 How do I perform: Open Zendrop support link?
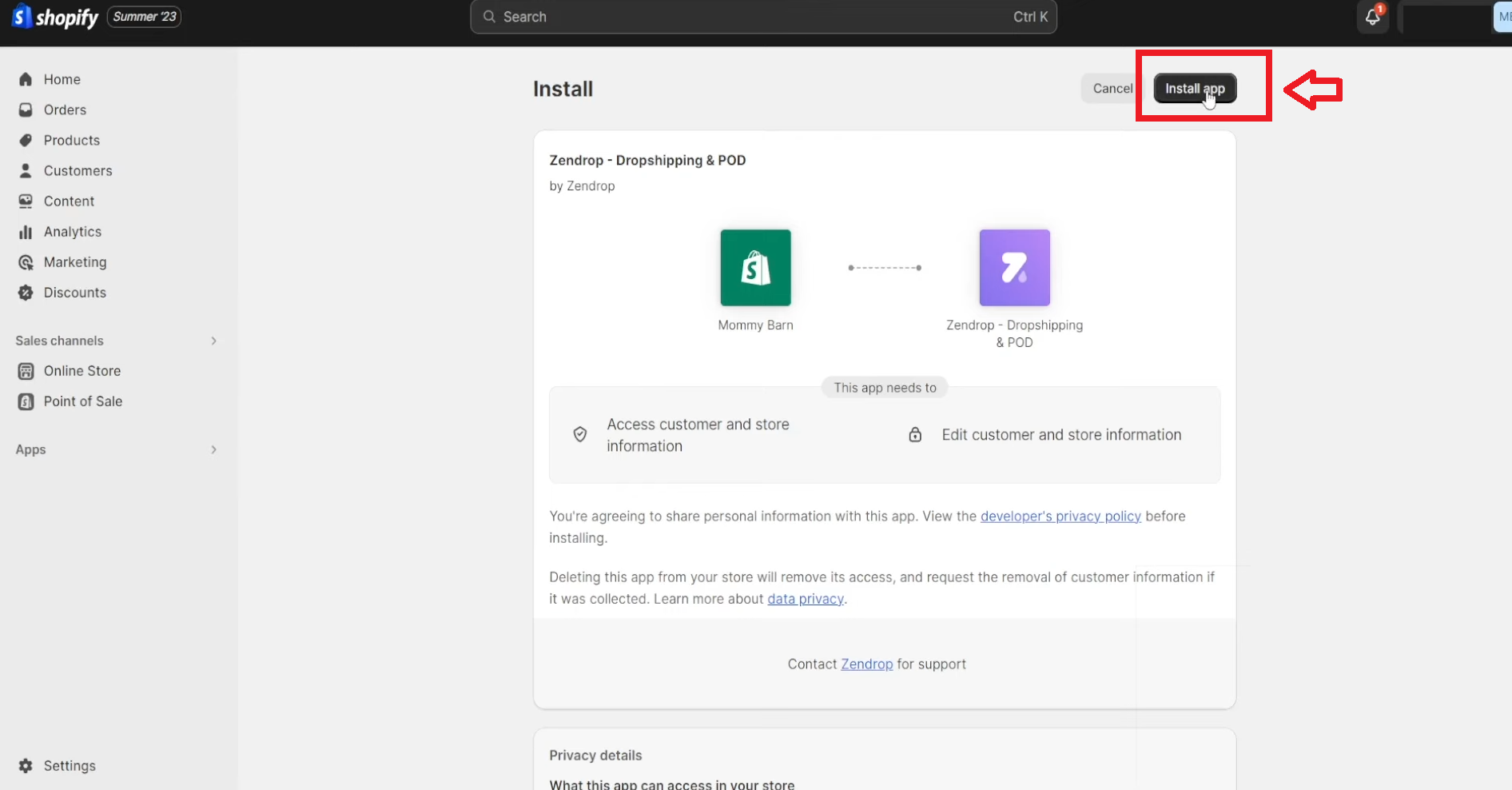[866, 664]
